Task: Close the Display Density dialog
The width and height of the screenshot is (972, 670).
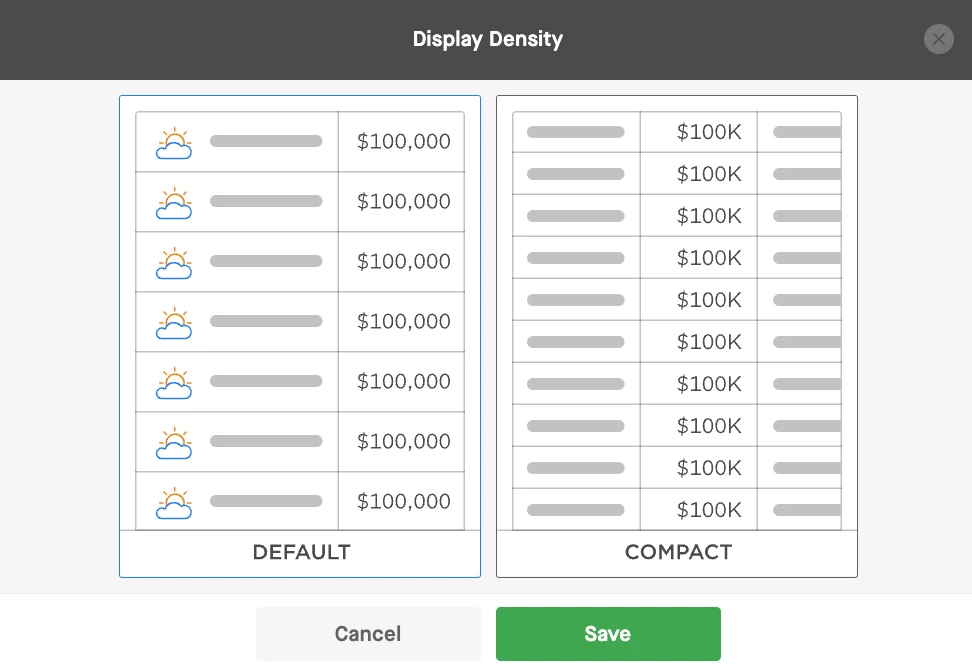Action: (939, 39)
